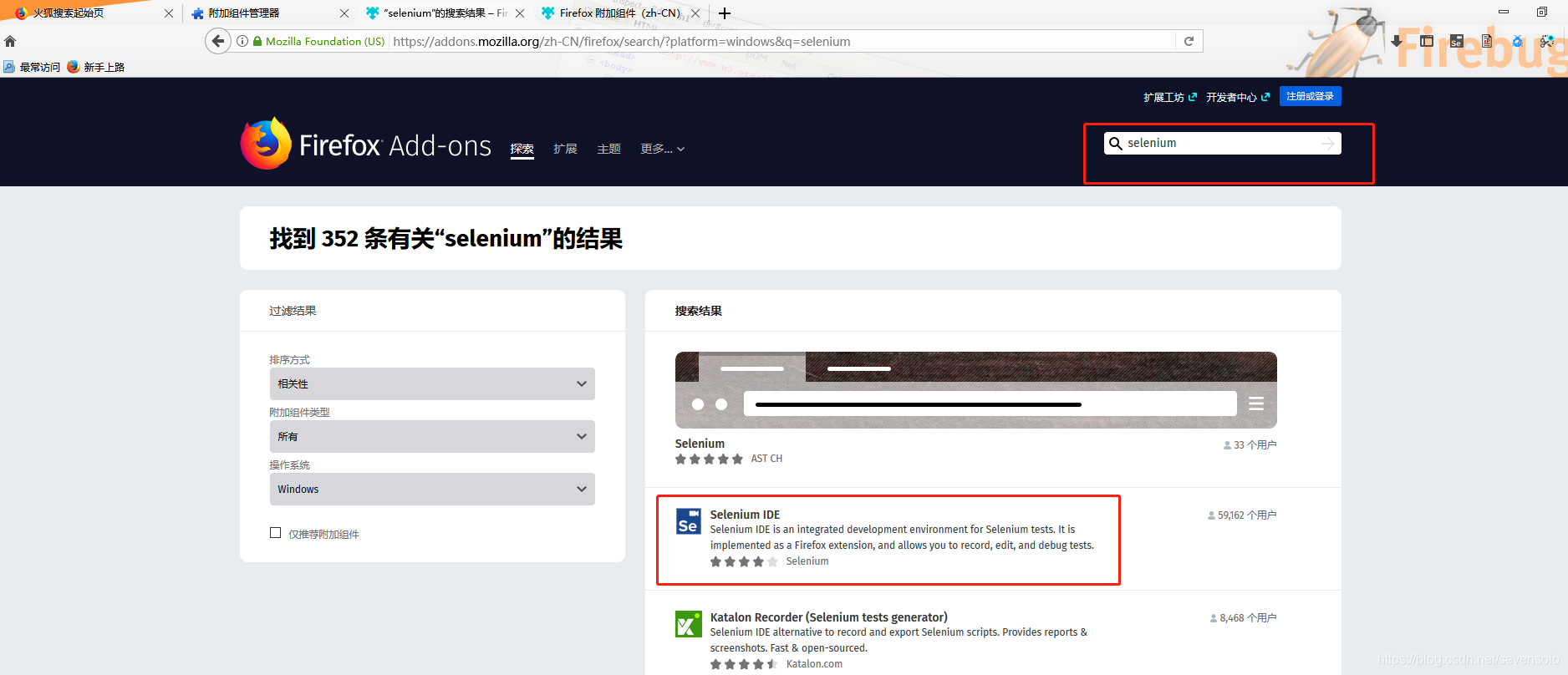
Task: Click the 最常访问 bookmark
Action: (32, 67)
